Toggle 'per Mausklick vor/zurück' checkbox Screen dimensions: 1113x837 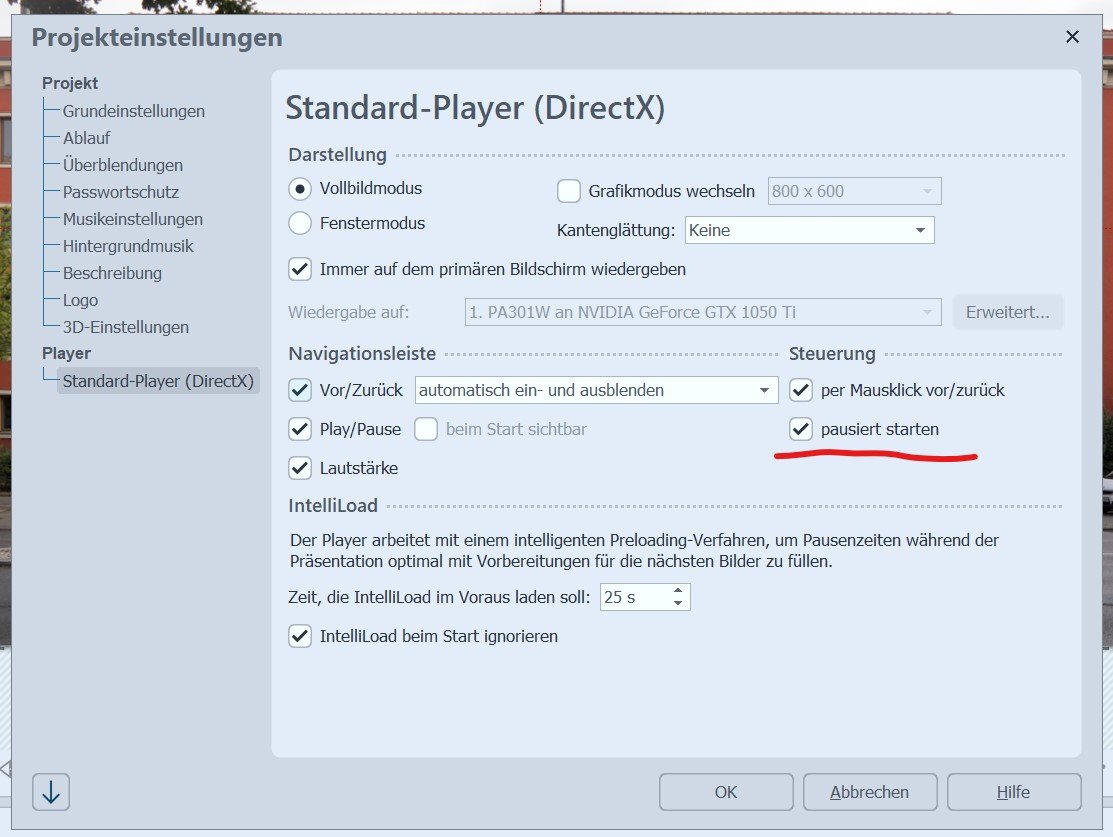[800, 390]
